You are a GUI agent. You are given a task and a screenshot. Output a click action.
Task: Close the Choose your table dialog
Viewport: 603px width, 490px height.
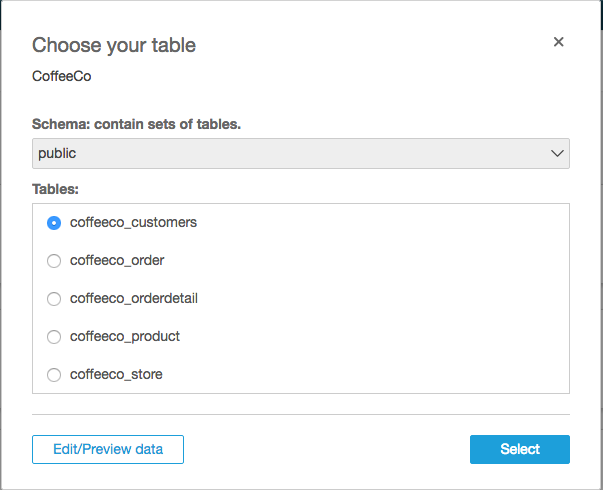tap(559, 42)
